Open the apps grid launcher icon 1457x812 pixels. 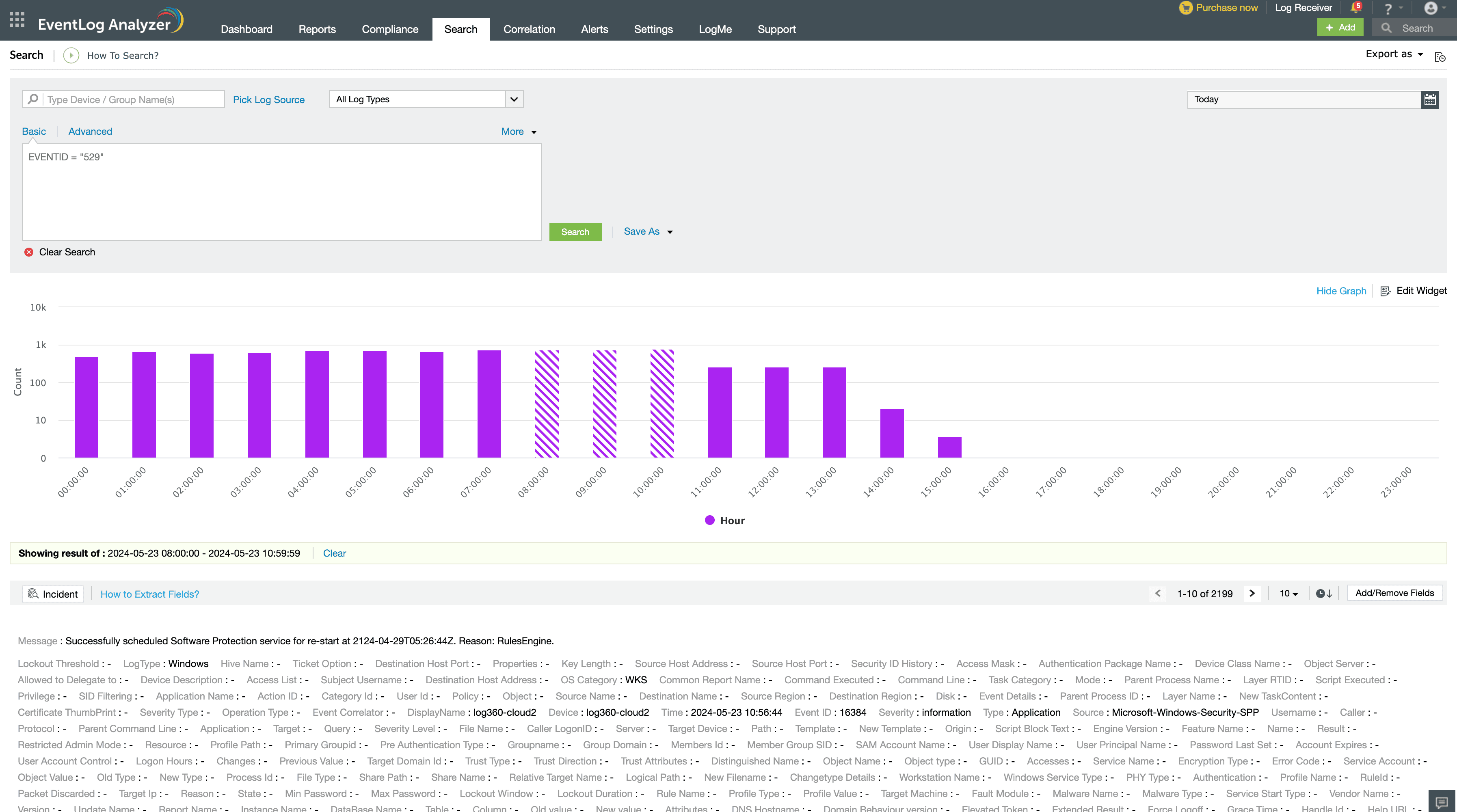(17, 19)
